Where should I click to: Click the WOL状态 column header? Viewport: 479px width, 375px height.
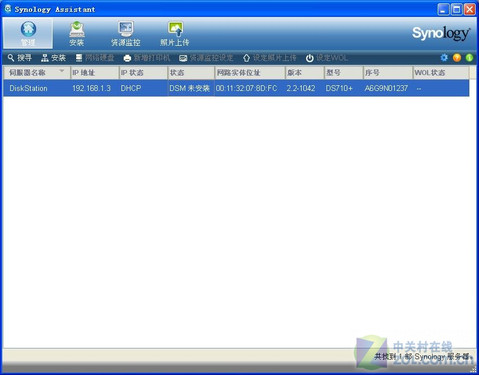pyautogui.click(x=441, y=72)
